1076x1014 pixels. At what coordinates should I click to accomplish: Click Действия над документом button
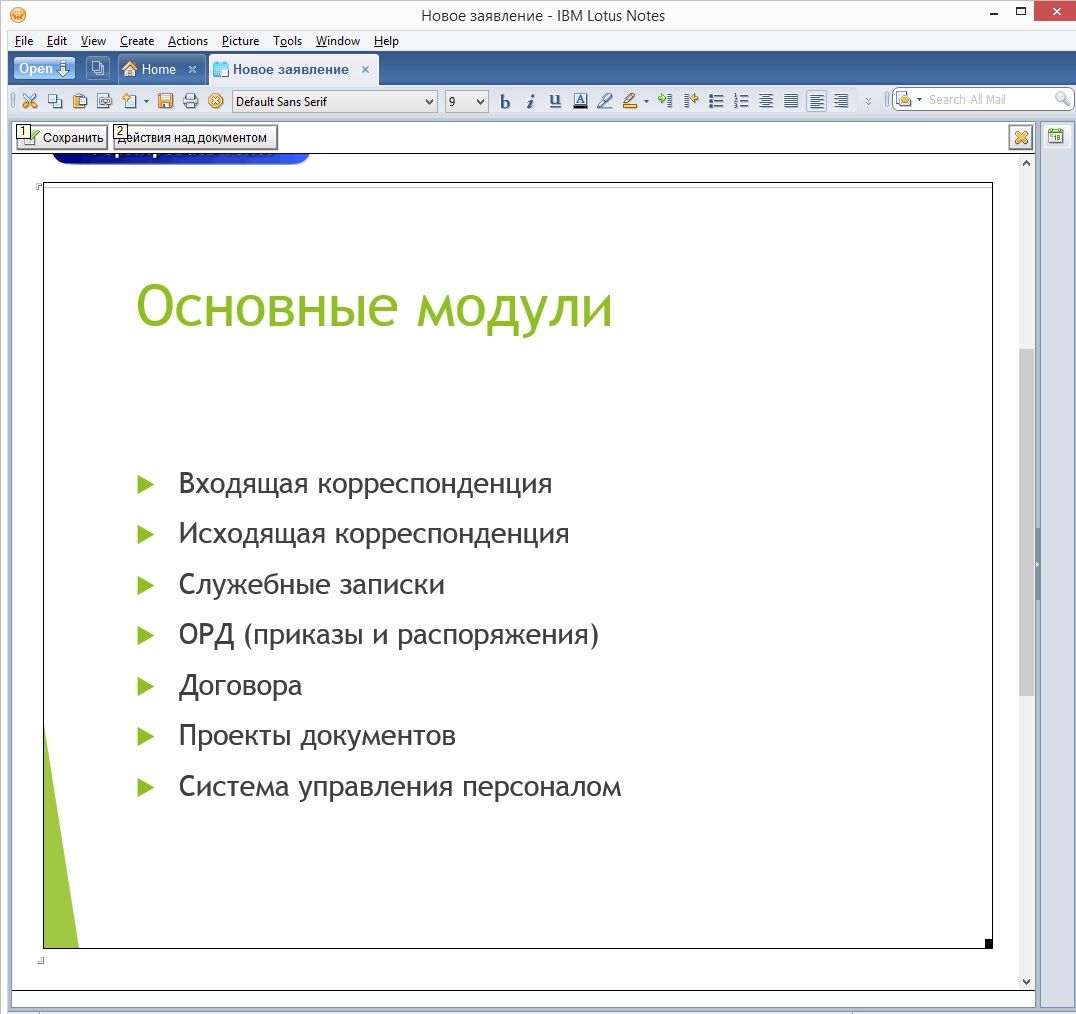195,138
